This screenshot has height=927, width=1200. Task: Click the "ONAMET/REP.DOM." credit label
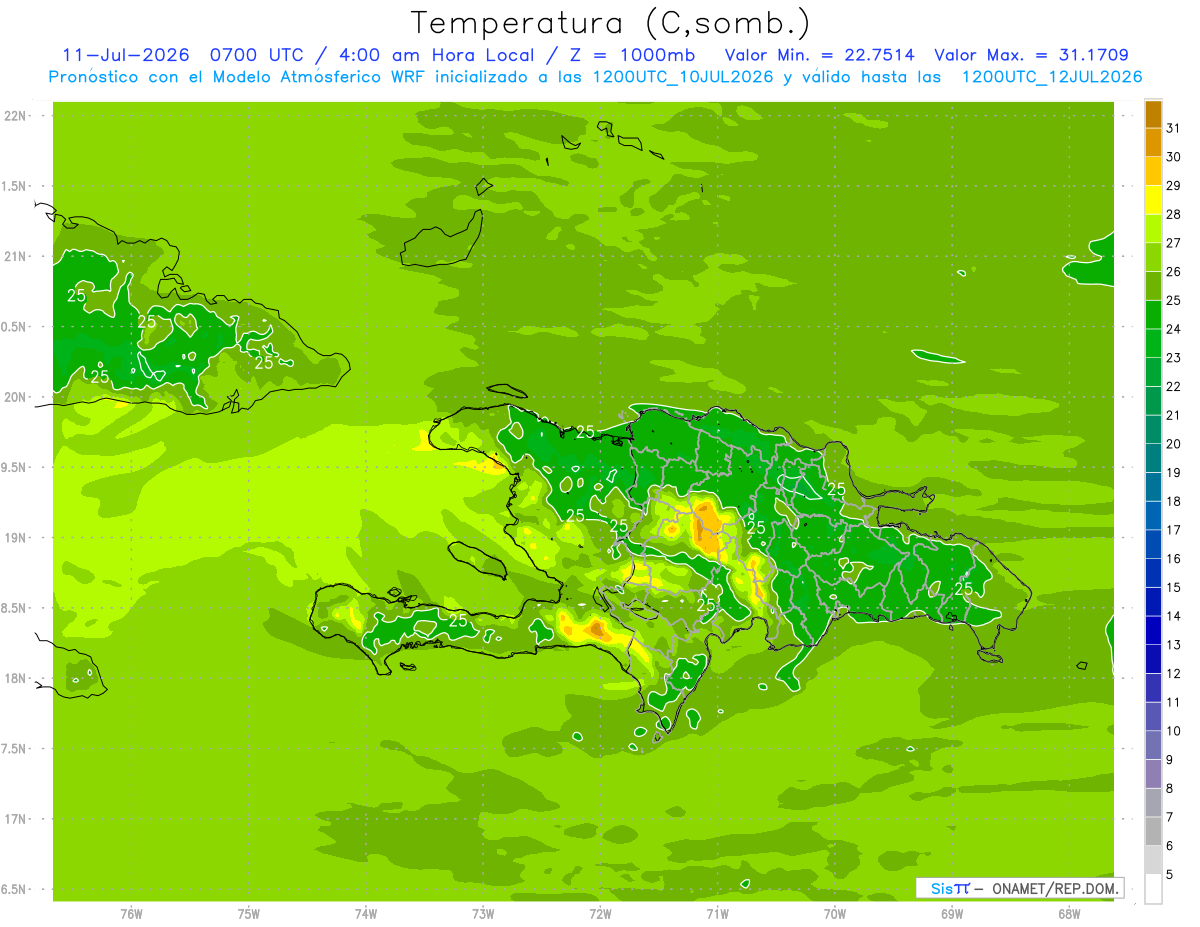(x=1055, y=888)
